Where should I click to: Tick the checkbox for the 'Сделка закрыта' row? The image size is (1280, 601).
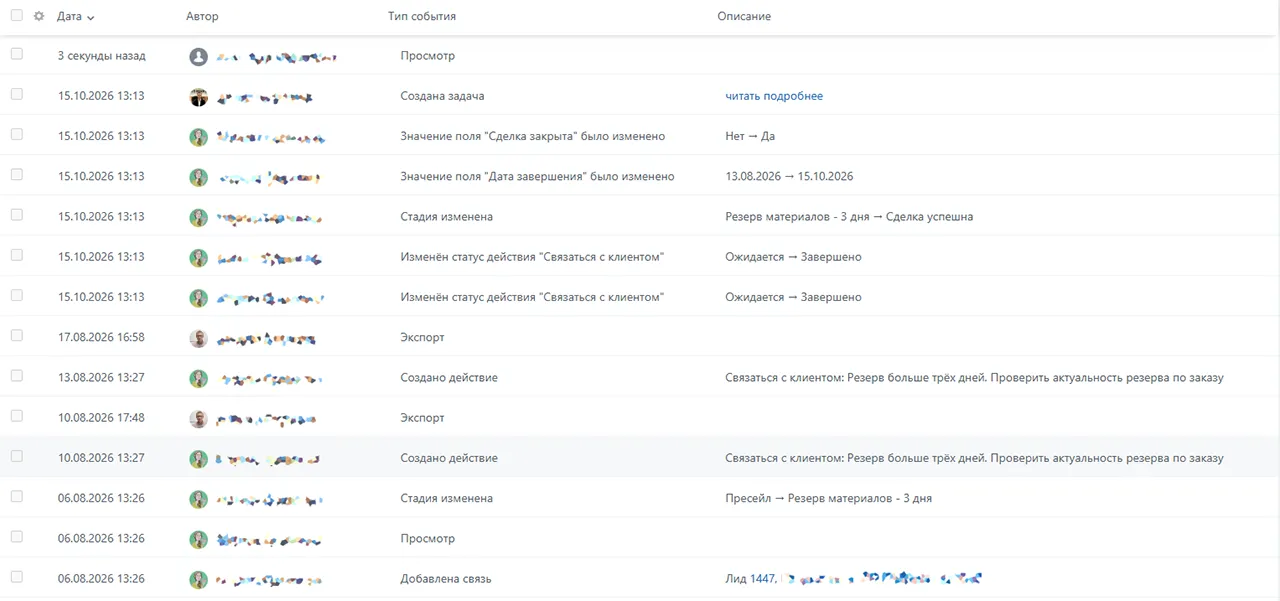(x=17, y=134)
